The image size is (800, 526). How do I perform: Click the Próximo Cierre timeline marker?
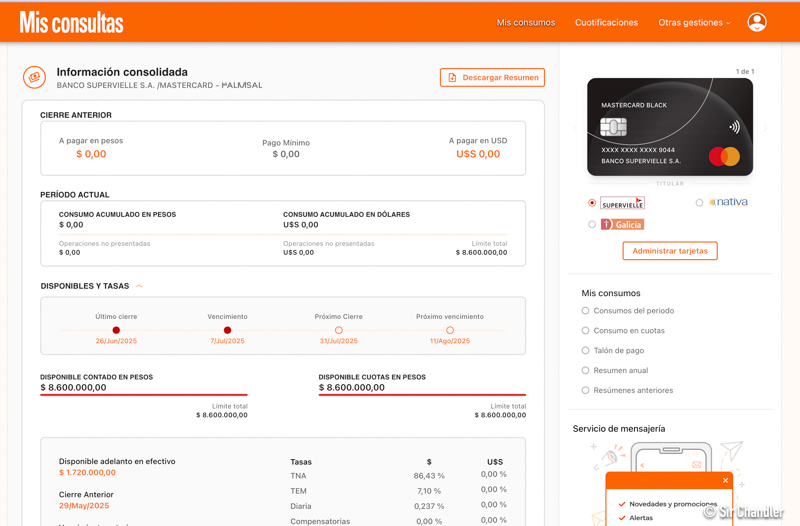pyautogui.click(x=339, y=330)
